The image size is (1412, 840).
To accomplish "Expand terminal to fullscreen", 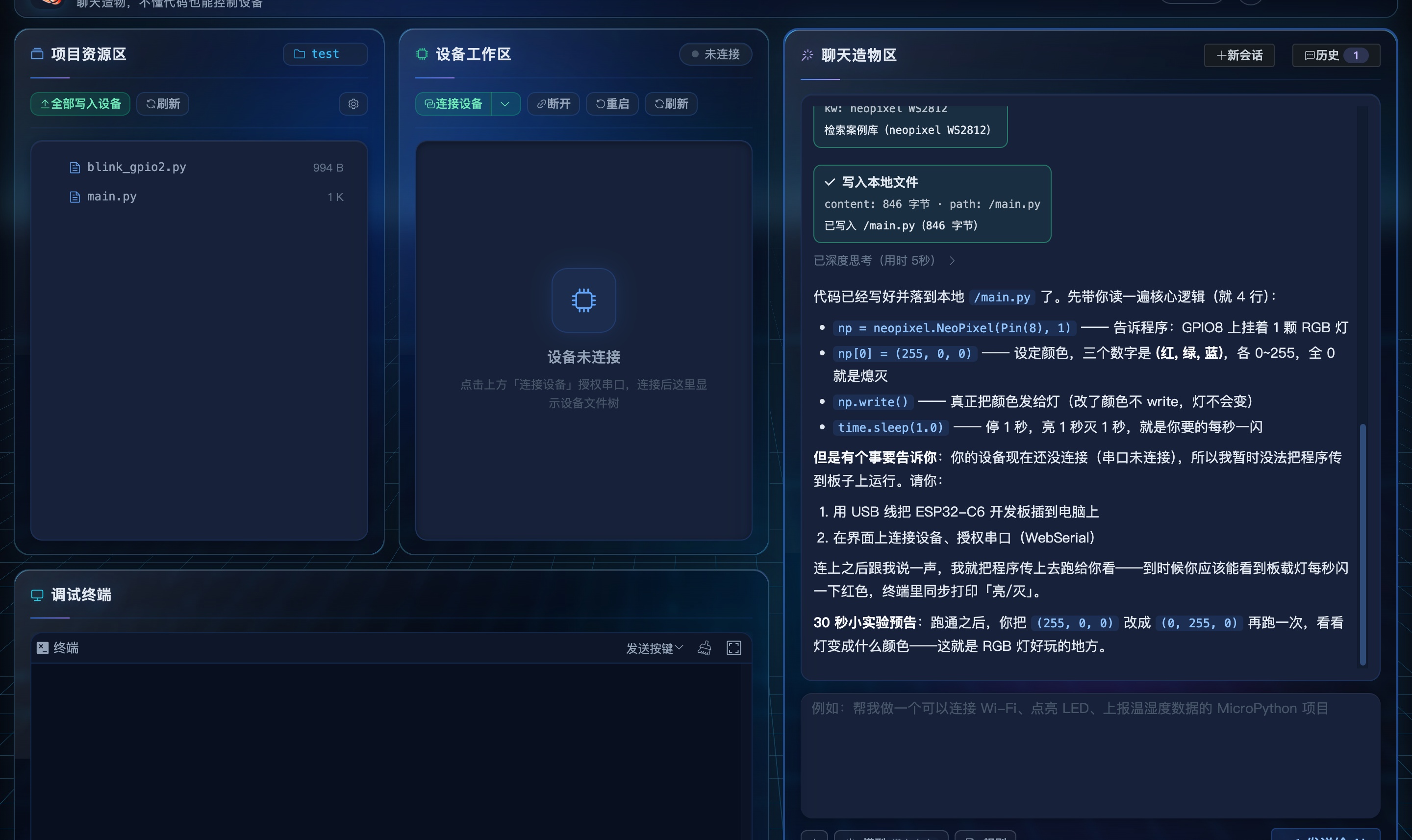I will click(x=734, y=648).
